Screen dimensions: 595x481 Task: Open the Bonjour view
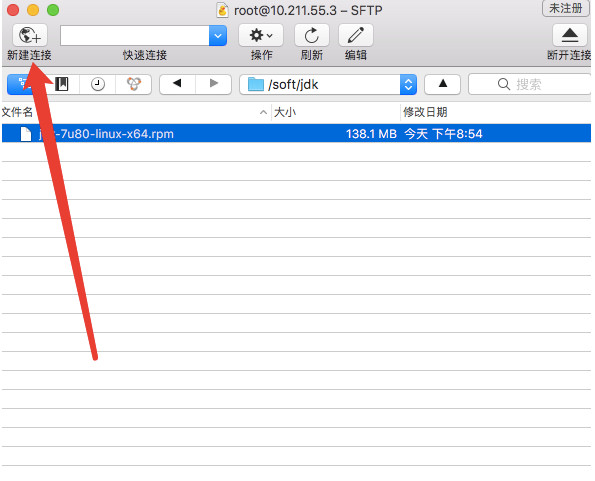134,84
